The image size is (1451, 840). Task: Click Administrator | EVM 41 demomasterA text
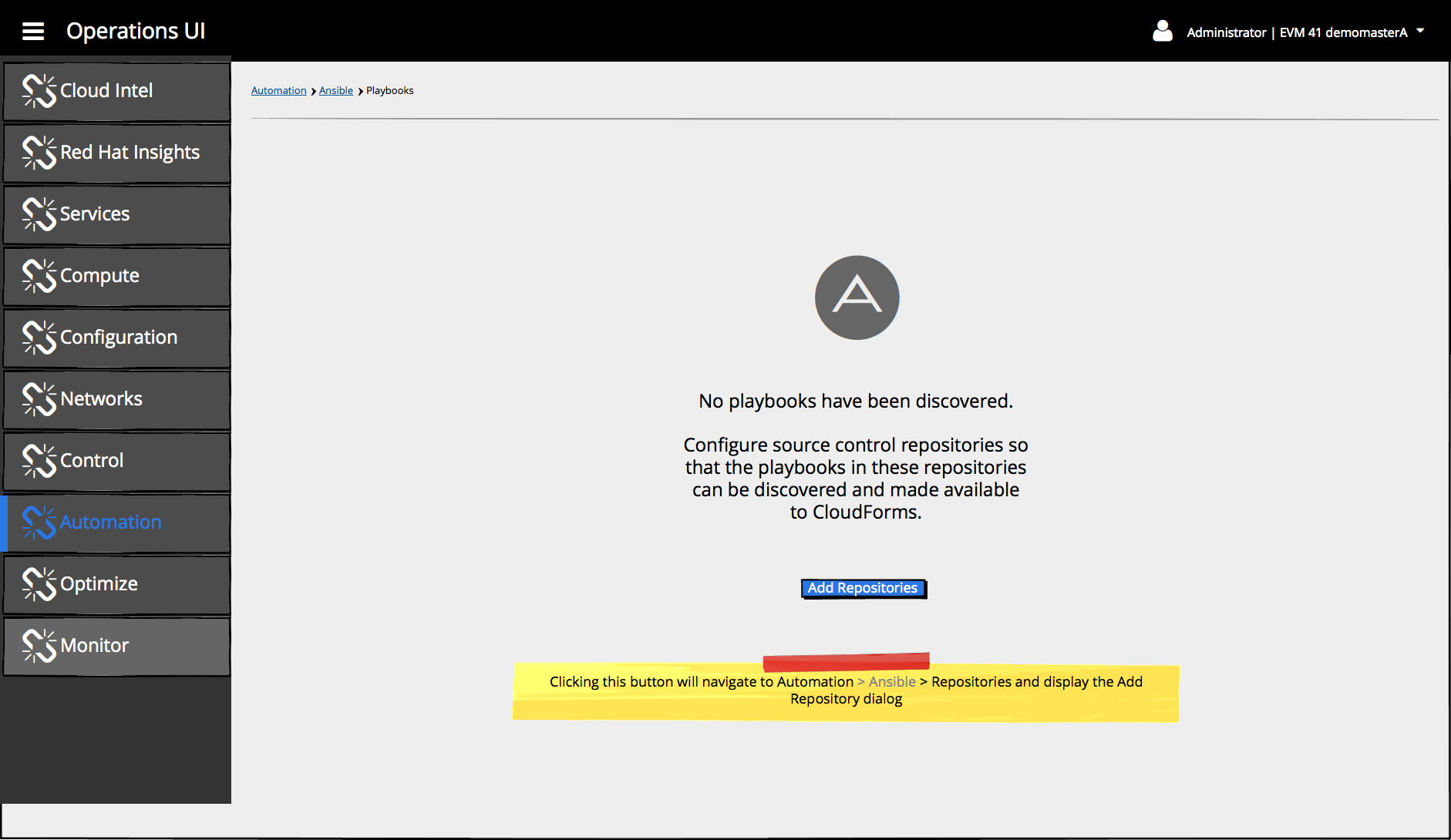click(x=1297, y=32)
